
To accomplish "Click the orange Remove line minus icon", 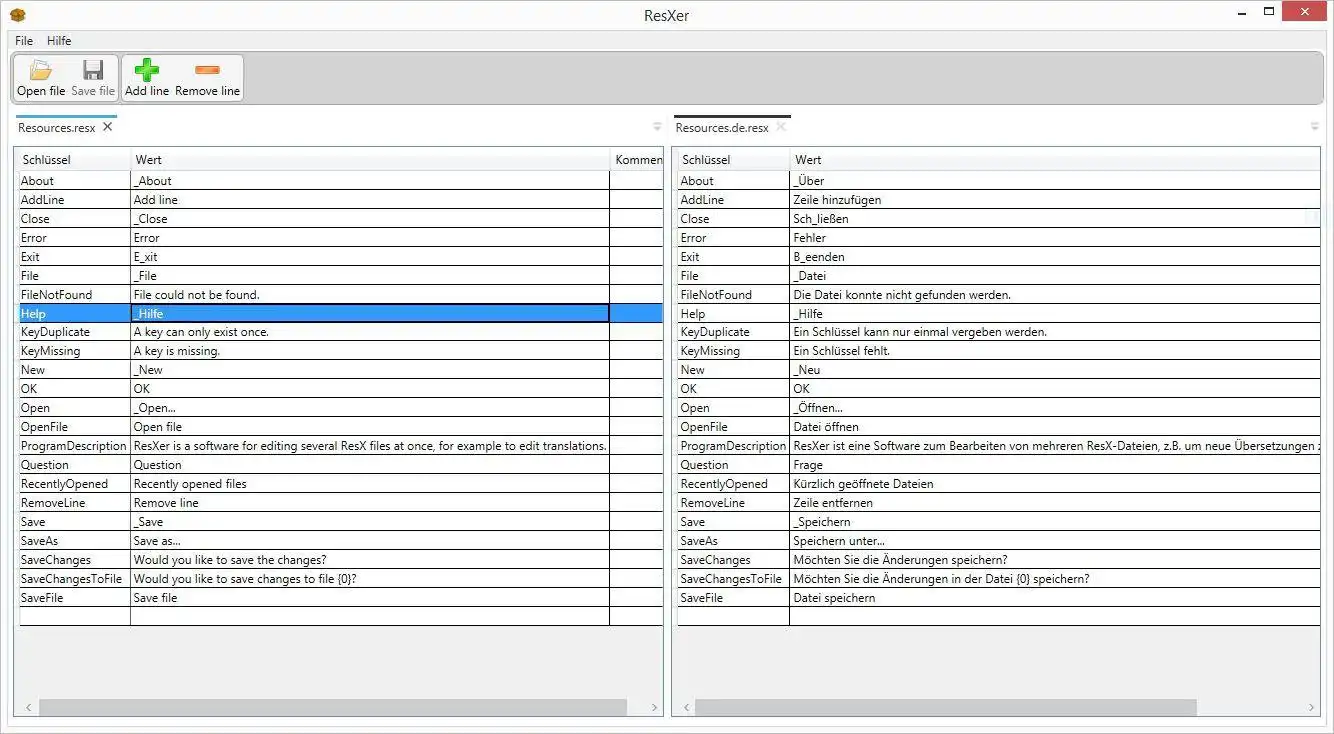I will click(208, 70).
